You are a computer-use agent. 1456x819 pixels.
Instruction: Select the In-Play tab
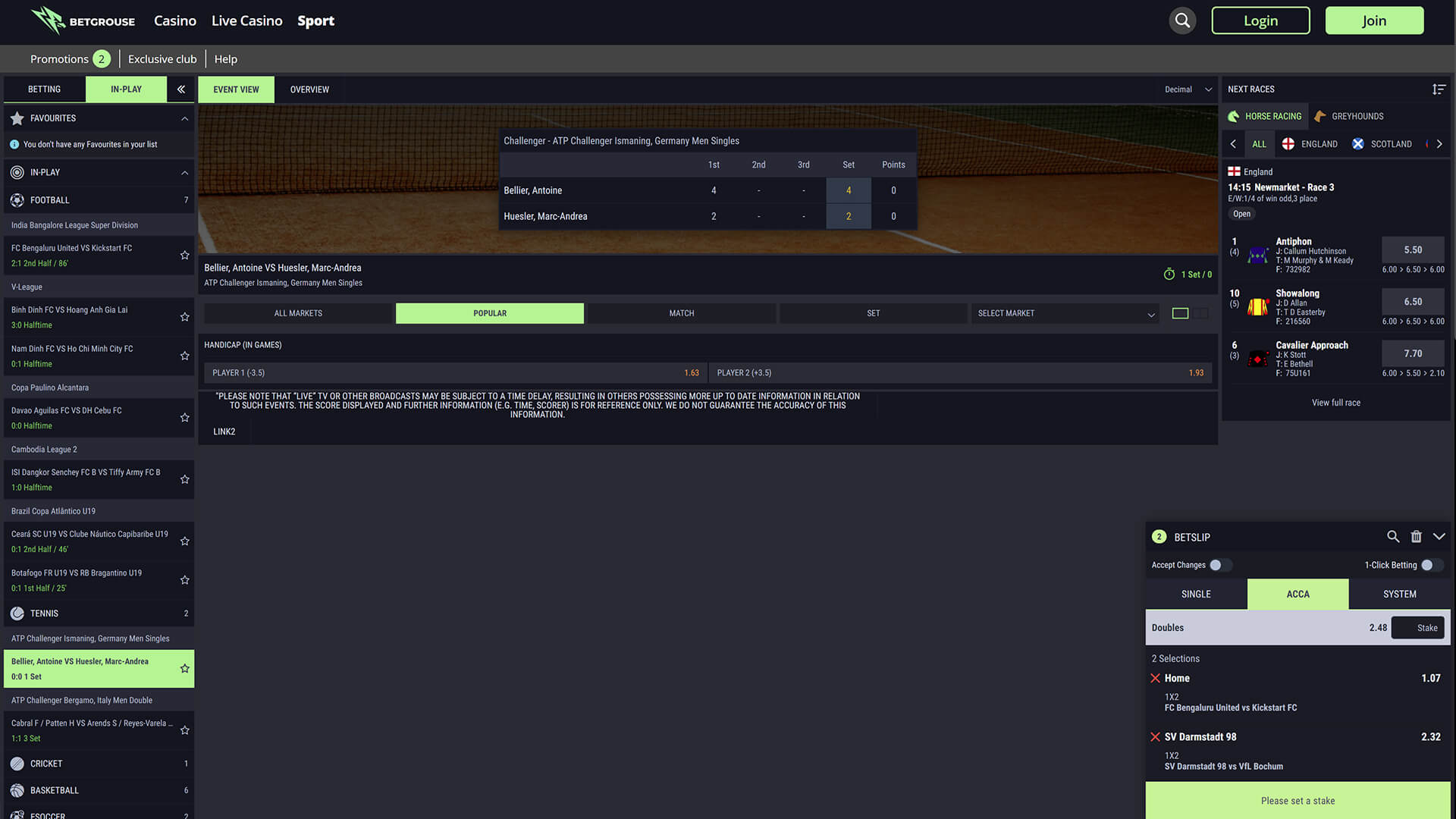126,89
